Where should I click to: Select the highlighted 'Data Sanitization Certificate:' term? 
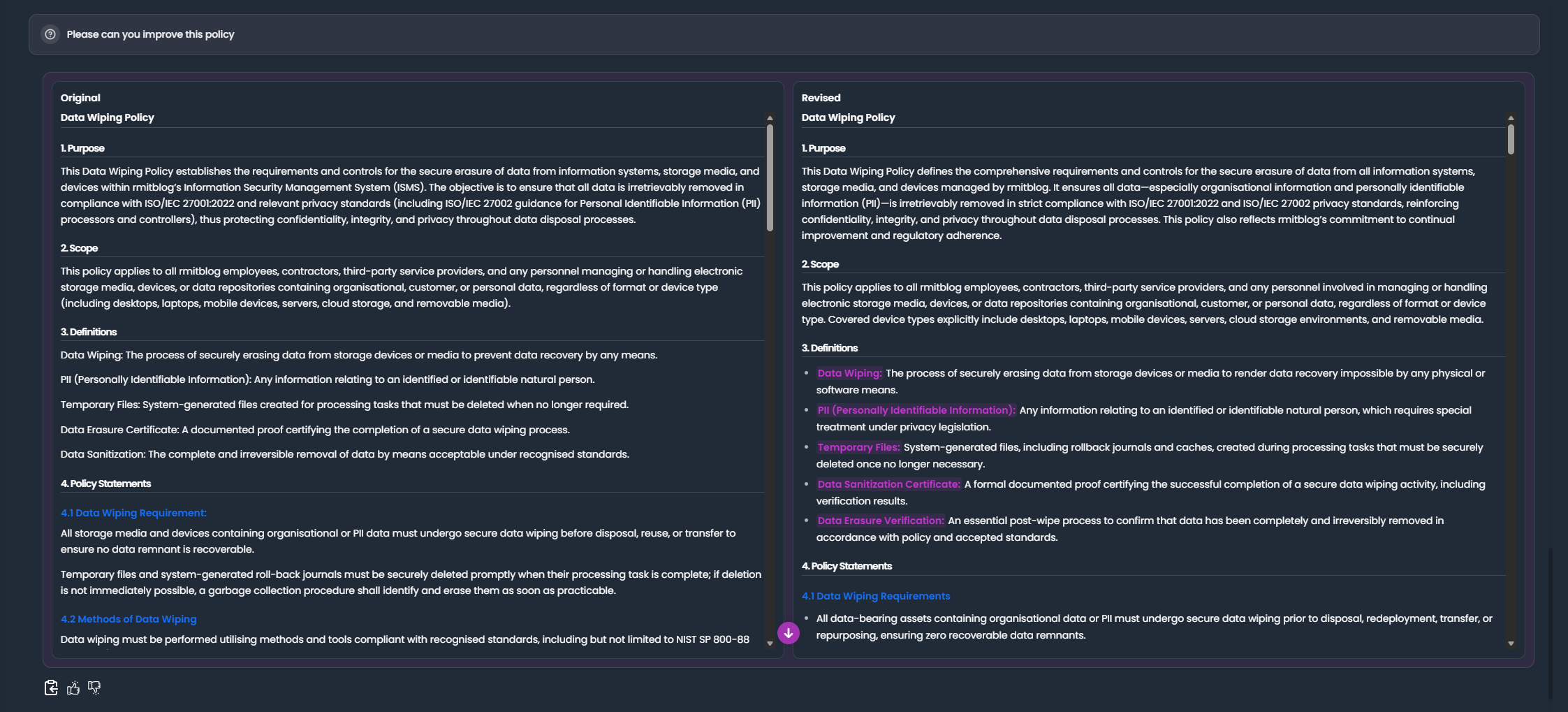click(x=889, y=484)
